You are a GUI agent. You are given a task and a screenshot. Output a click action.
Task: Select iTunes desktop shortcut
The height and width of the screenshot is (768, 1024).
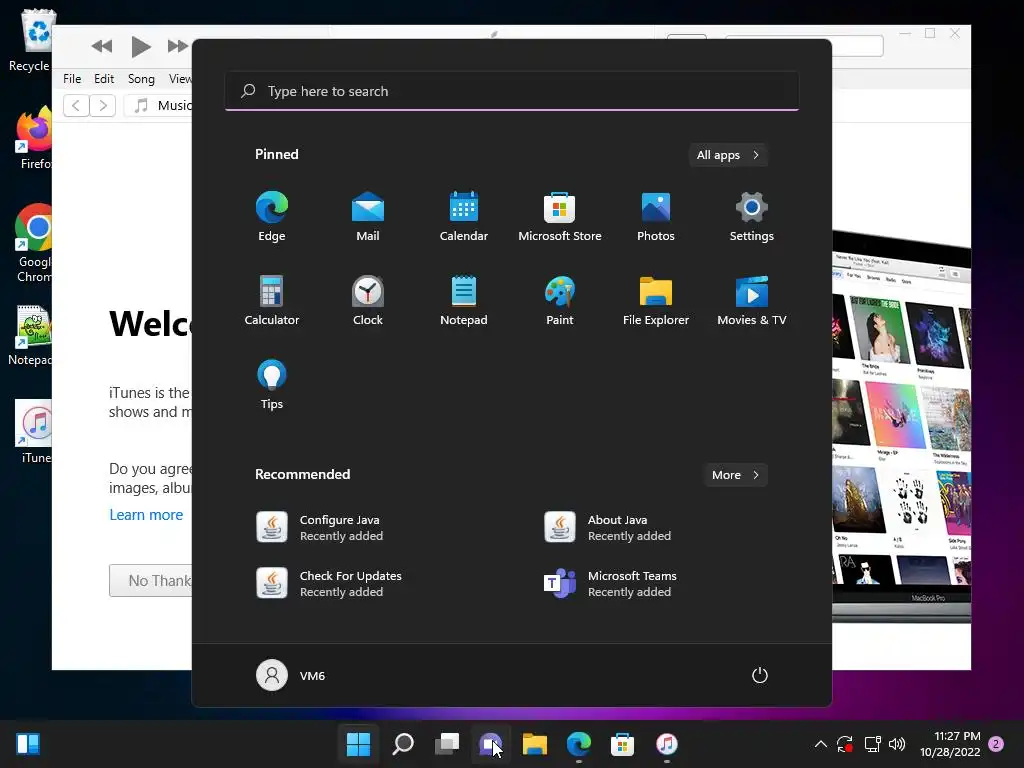(34, 432)
